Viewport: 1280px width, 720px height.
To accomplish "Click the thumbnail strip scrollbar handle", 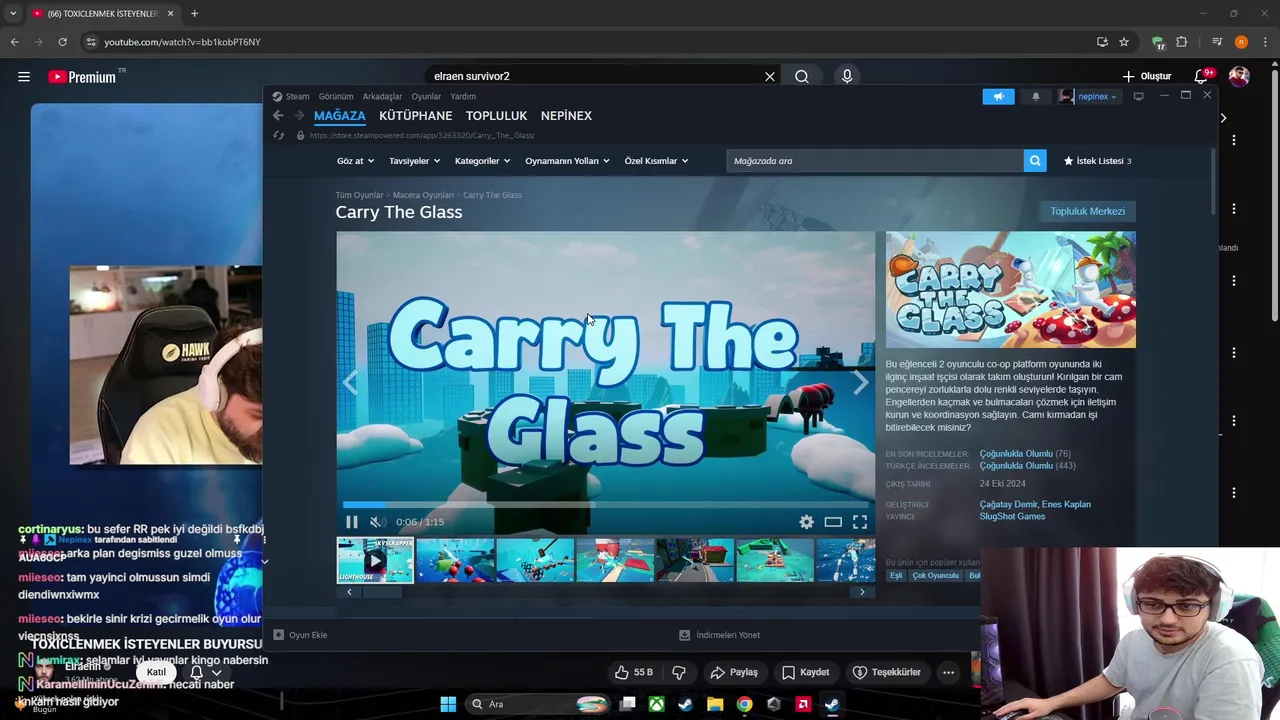I will [381, 592].
